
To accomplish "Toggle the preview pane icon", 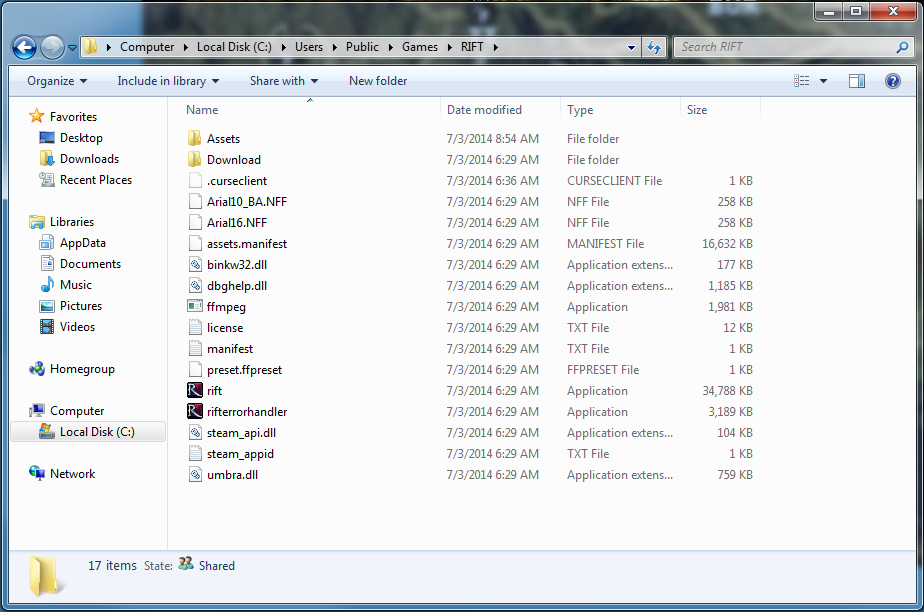I will [857, 81].
